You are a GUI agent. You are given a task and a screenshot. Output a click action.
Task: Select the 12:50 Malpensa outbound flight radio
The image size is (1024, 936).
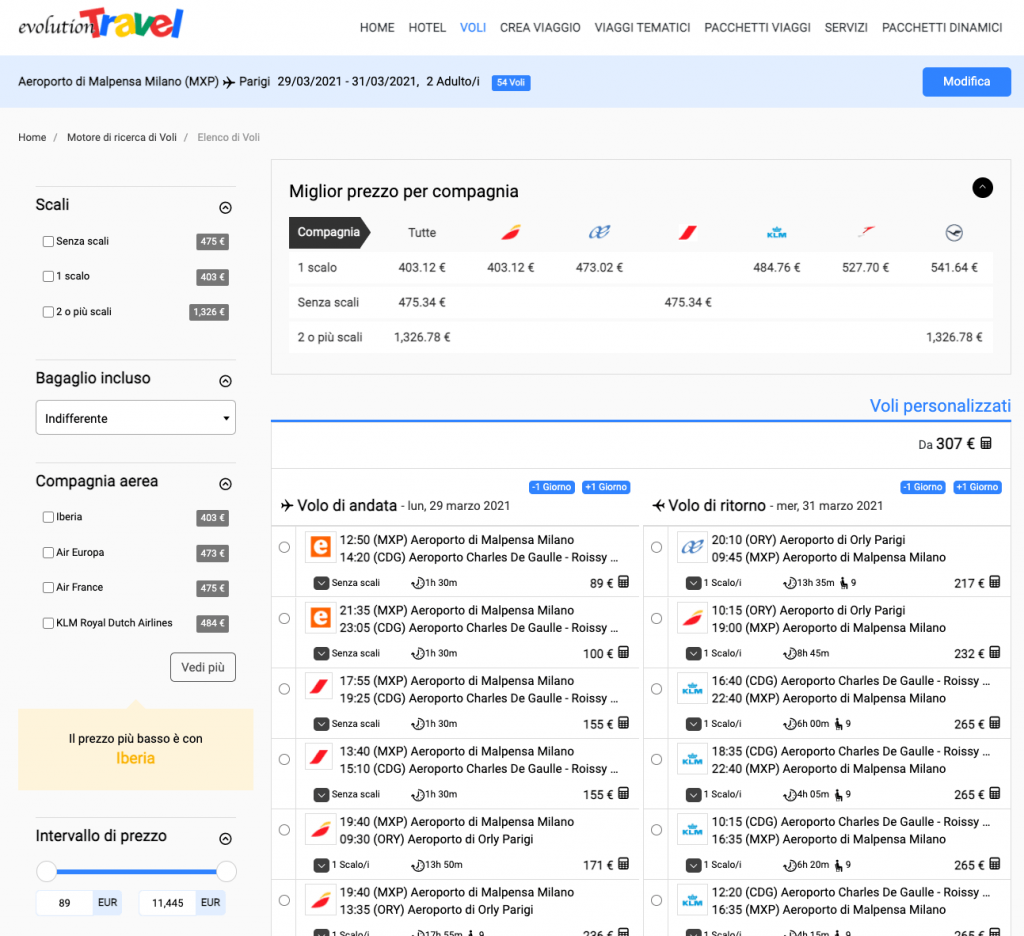[285, 547]
